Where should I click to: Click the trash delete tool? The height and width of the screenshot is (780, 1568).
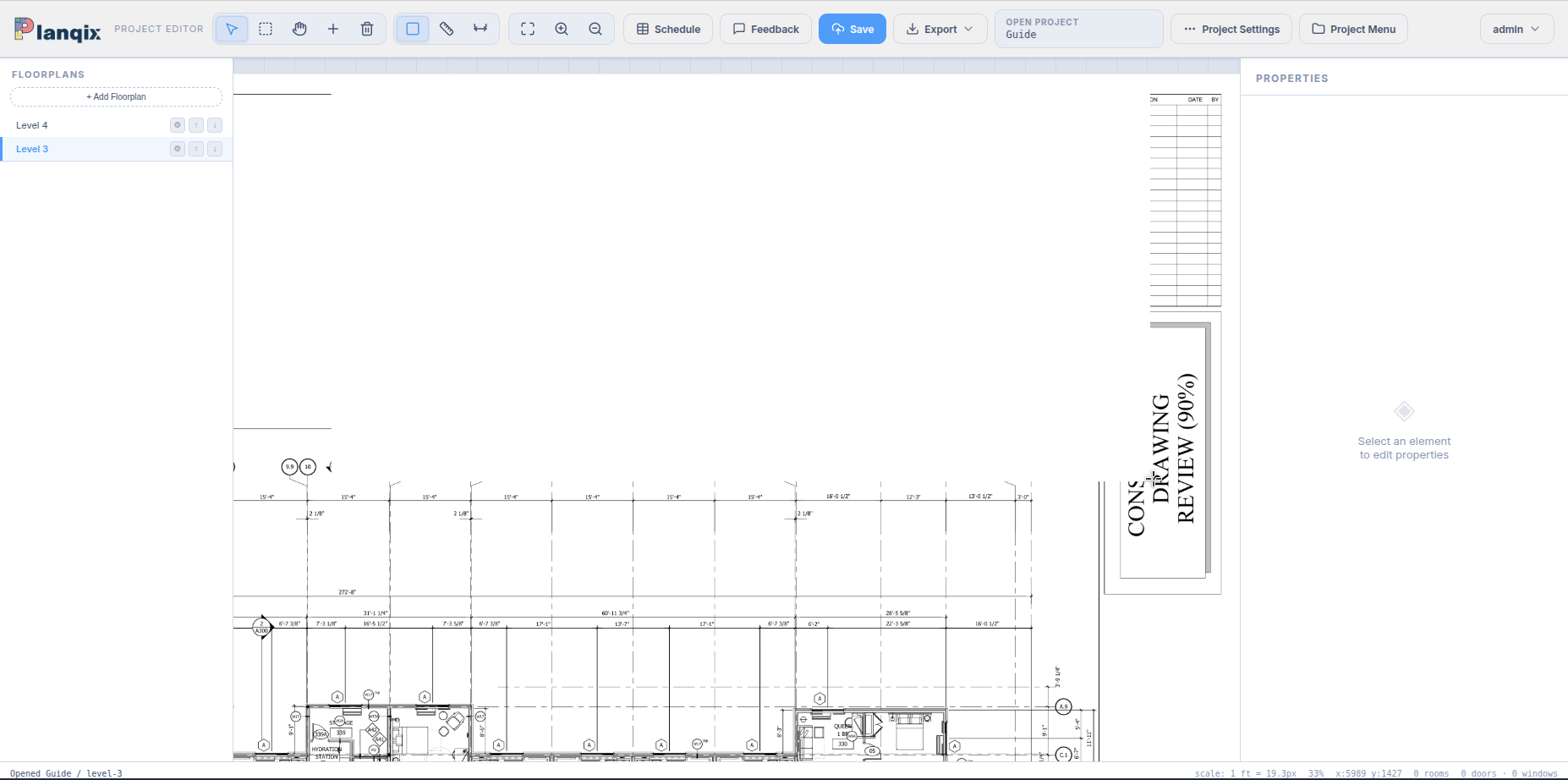tap(367, 29)
